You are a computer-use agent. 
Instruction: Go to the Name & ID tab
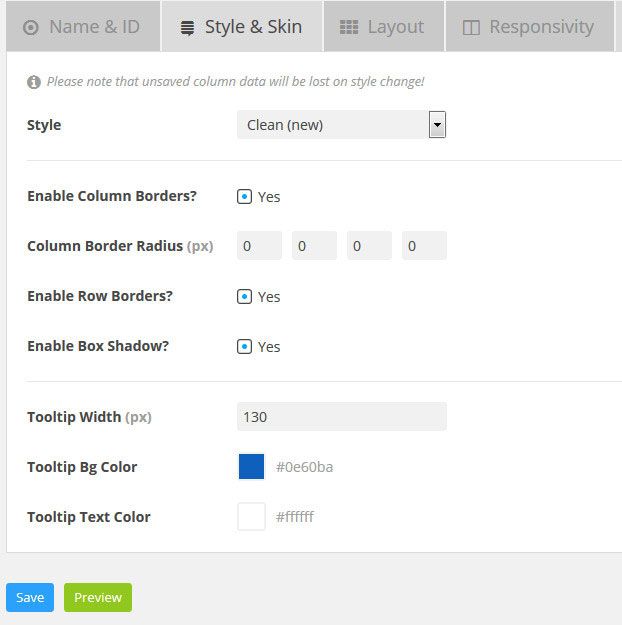82,27
